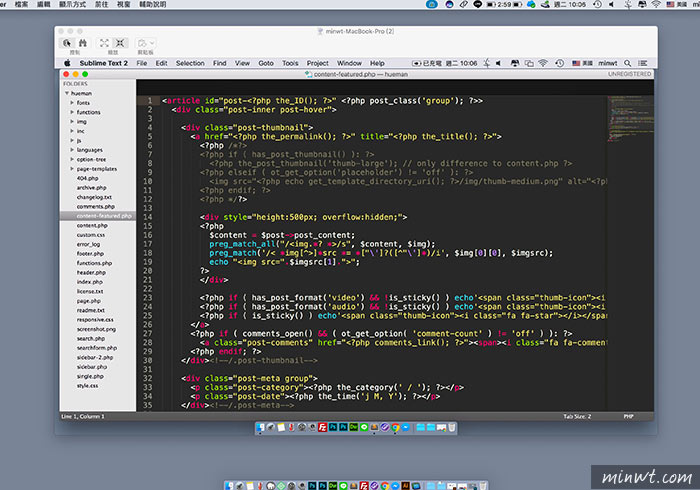Open 404.php in the sidebar
700x490 pixels.
click(x=88, y=178)
